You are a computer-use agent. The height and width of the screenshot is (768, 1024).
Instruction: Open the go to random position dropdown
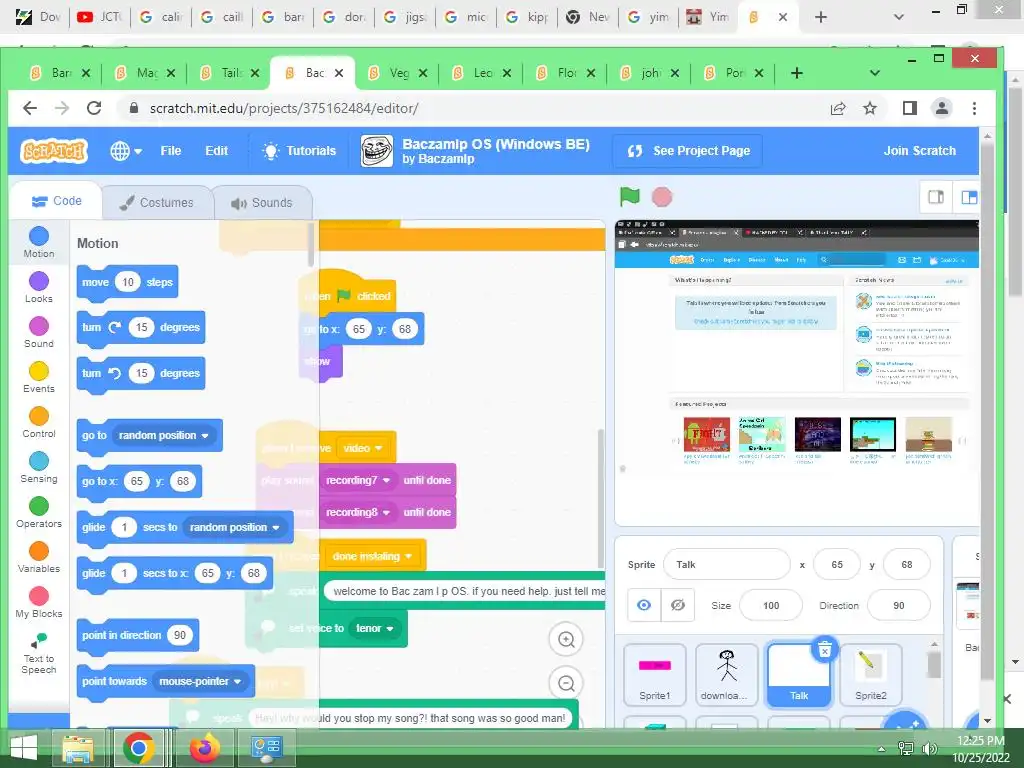coord(163,436)
